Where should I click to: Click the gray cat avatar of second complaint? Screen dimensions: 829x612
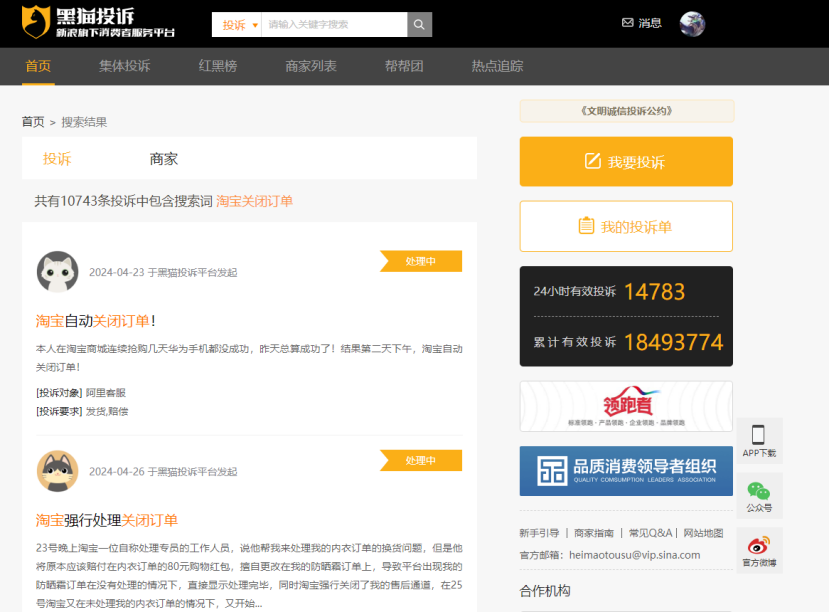58,471
